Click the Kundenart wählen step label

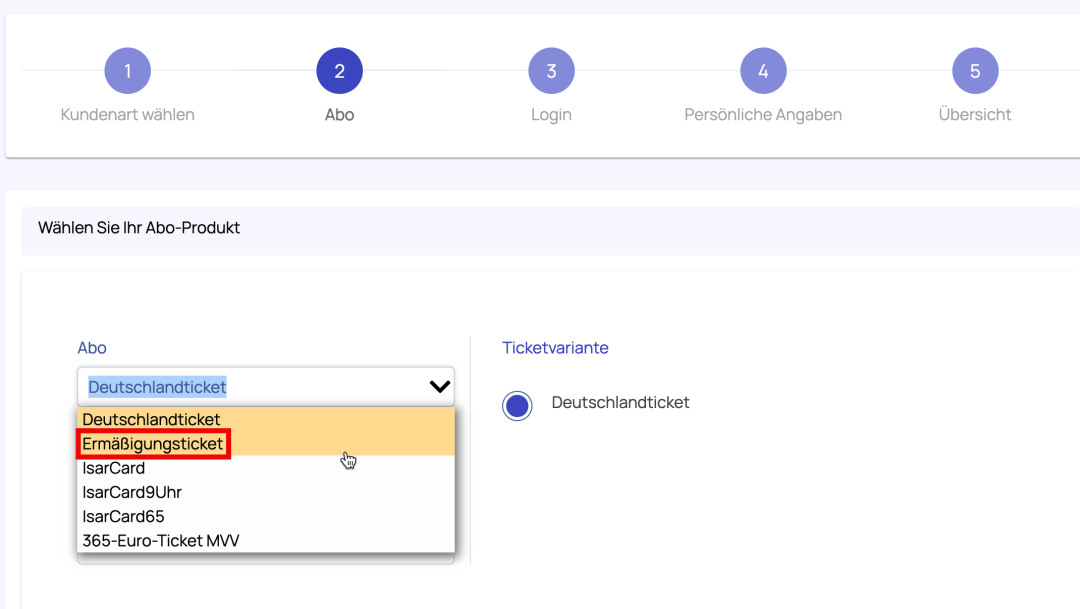click(x=127, y=114)
